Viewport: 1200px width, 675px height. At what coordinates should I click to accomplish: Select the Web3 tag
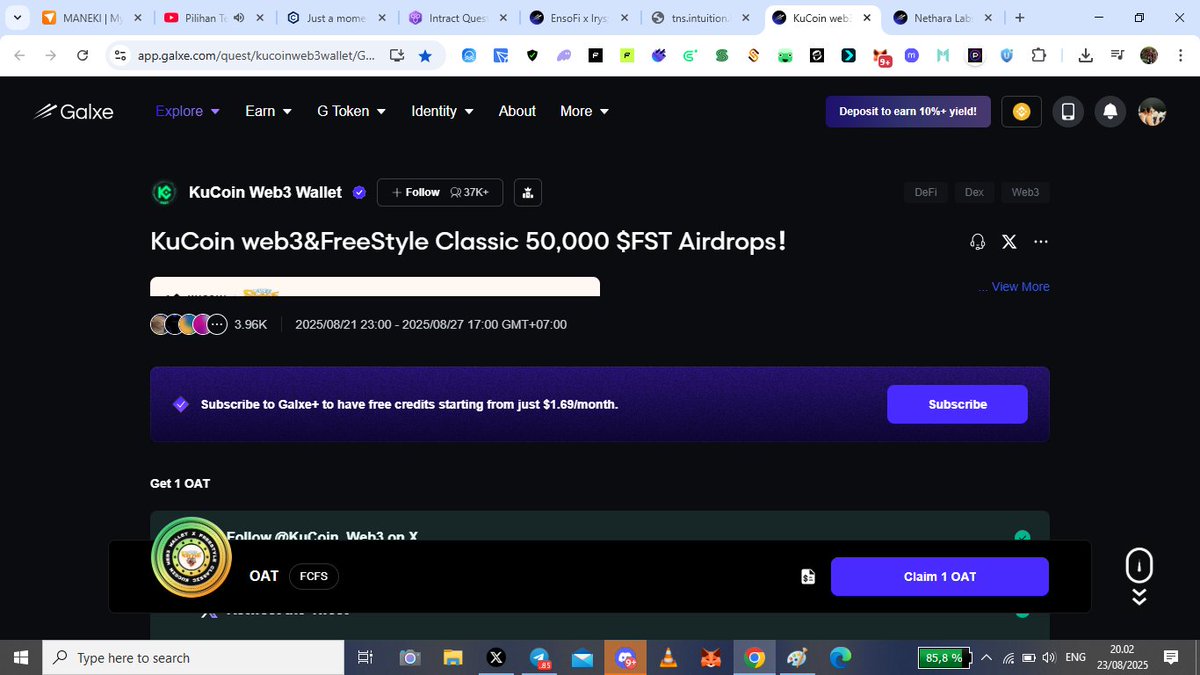1025,192
